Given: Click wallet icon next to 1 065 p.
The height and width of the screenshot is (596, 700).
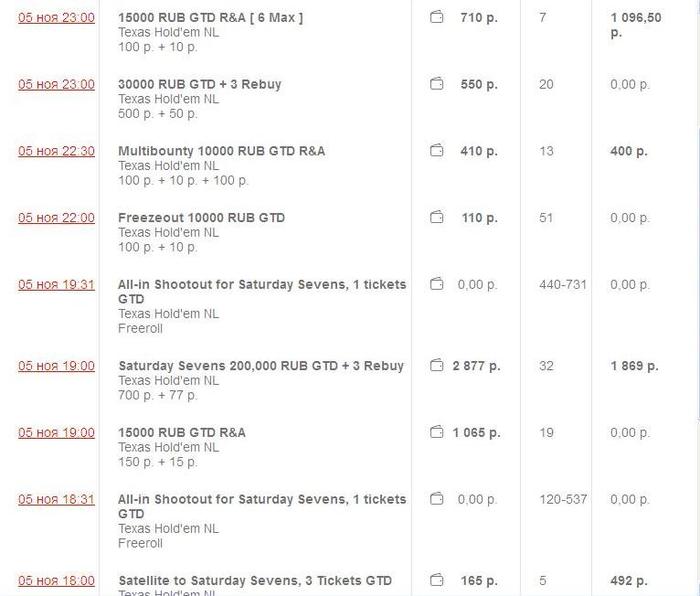Looking at the screenshot, I should pyautogui.click(x=436, y=433).
